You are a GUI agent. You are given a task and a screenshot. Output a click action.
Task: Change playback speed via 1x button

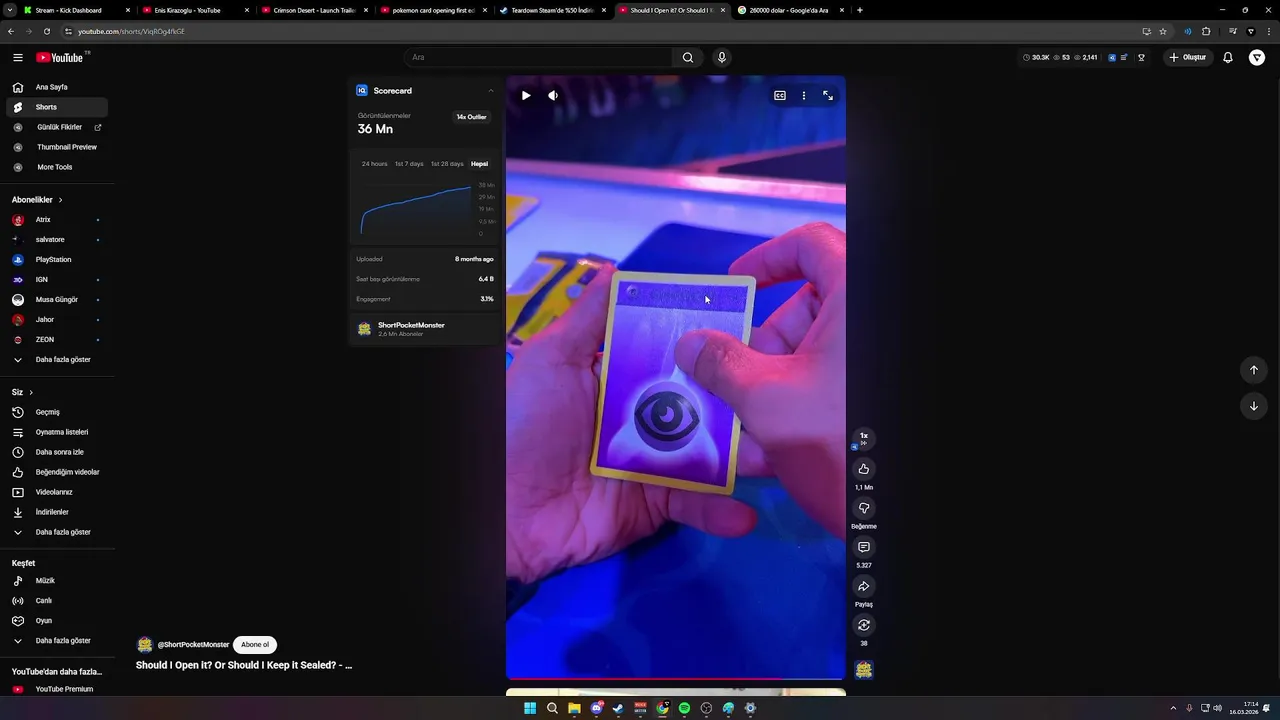864,438
